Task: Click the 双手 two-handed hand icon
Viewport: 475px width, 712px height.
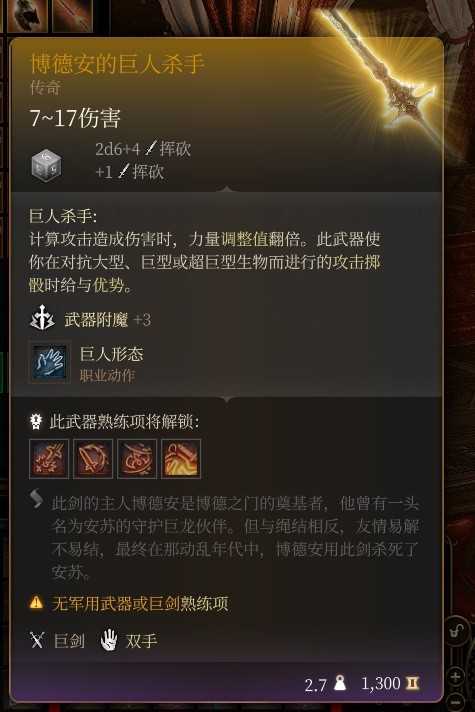Action: tap(109, 640)
